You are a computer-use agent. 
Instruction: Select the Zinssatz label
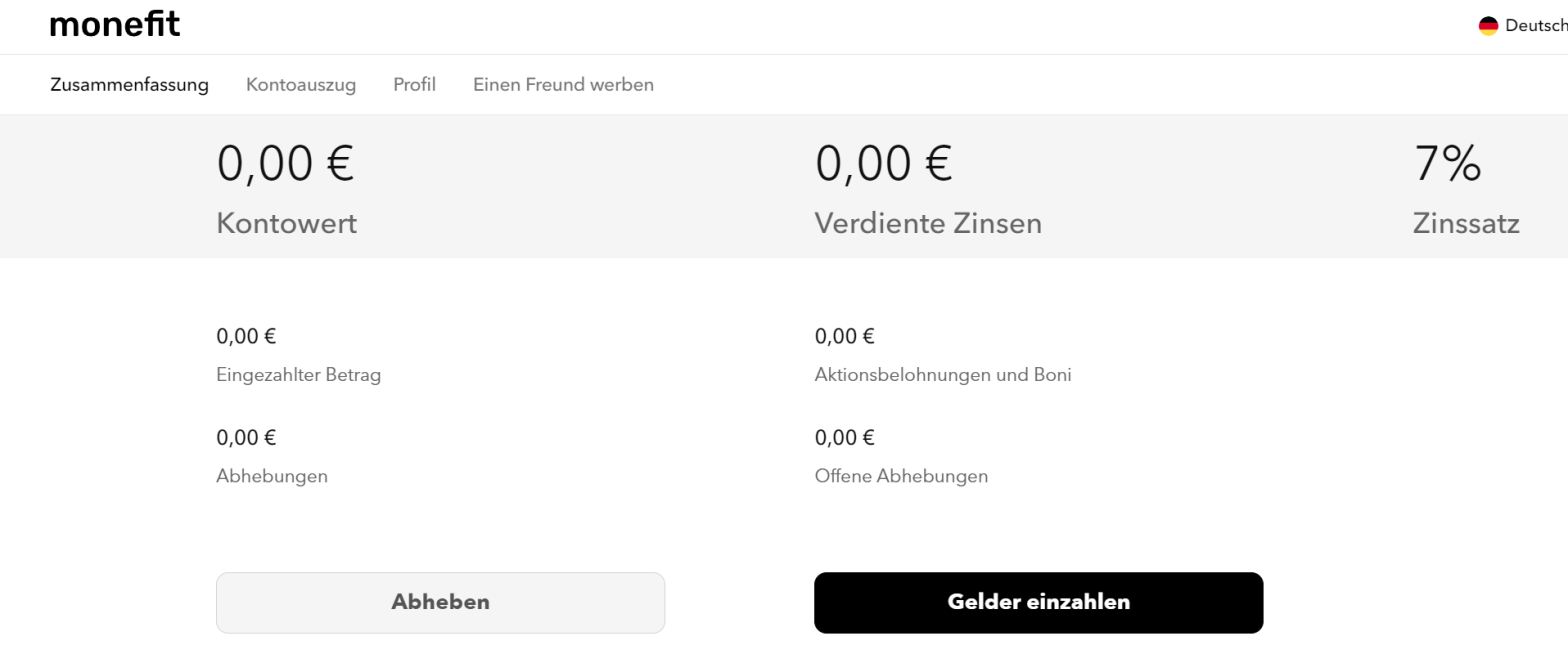tap(1466, 224)
